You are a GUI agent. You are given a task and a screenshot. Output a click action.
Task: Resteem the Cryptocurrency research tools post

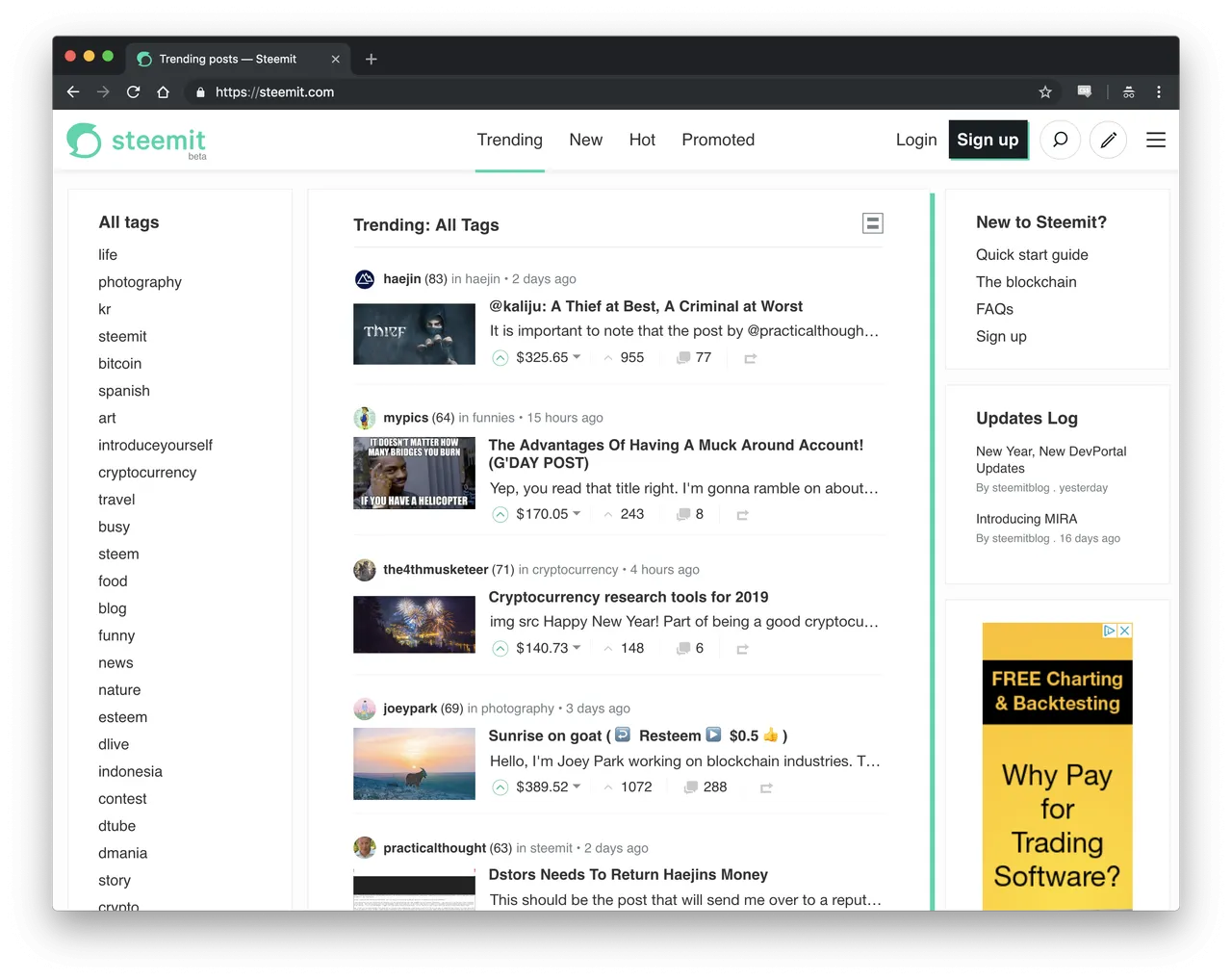[743, 650]
